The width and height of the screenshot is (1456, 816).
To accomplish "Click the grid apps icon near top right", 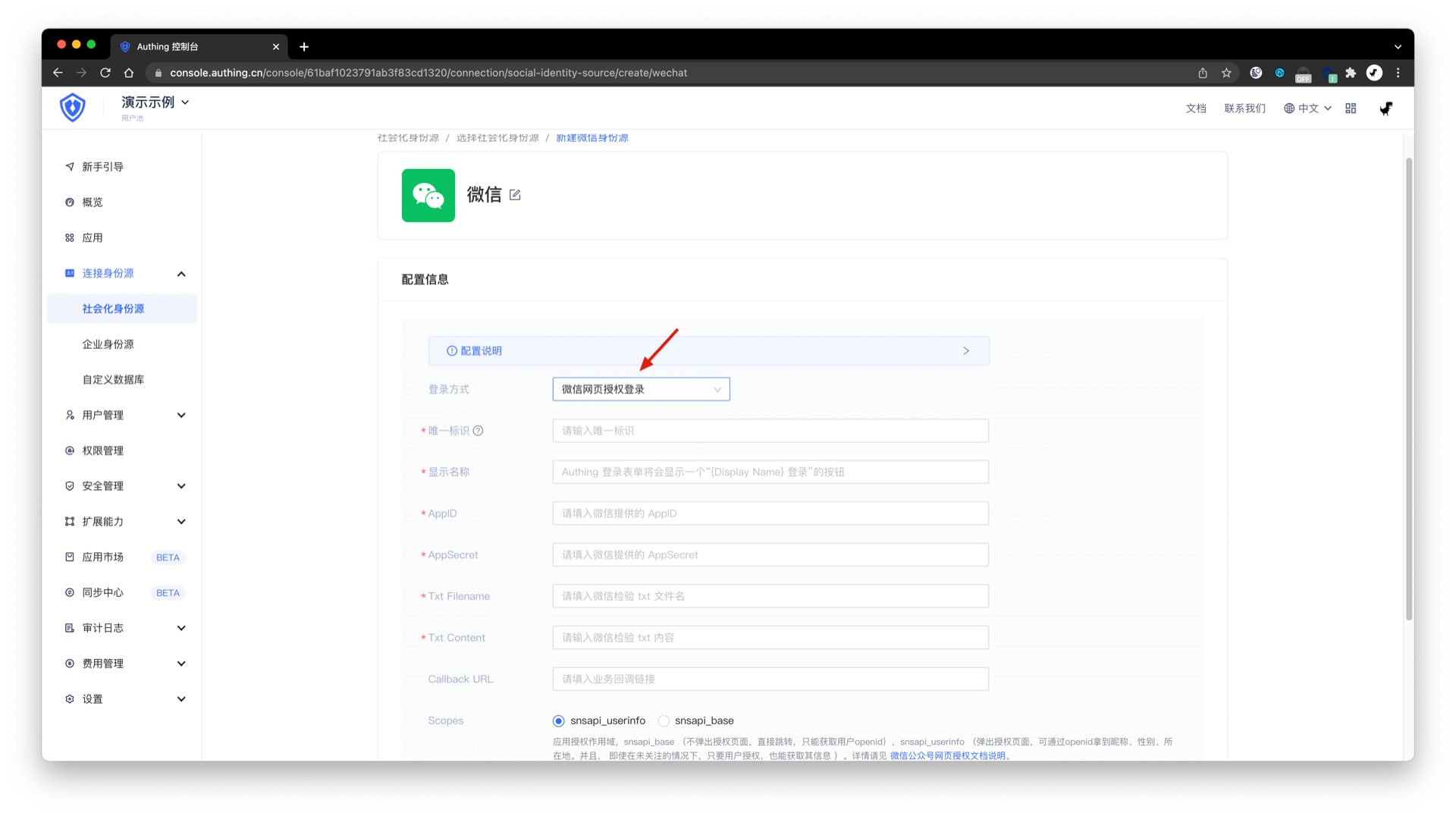I will pyautogui.click(x=1350, y=108).
